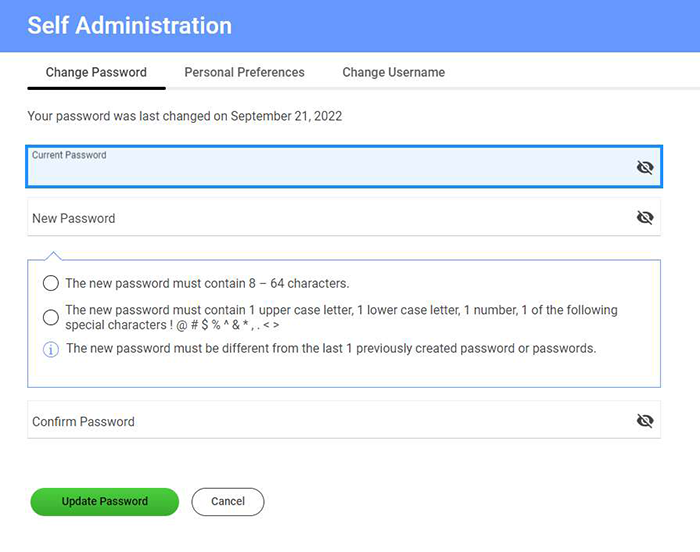Click the Self Administration header title
This screenshot has height=552, width=700.
point(129,25)
